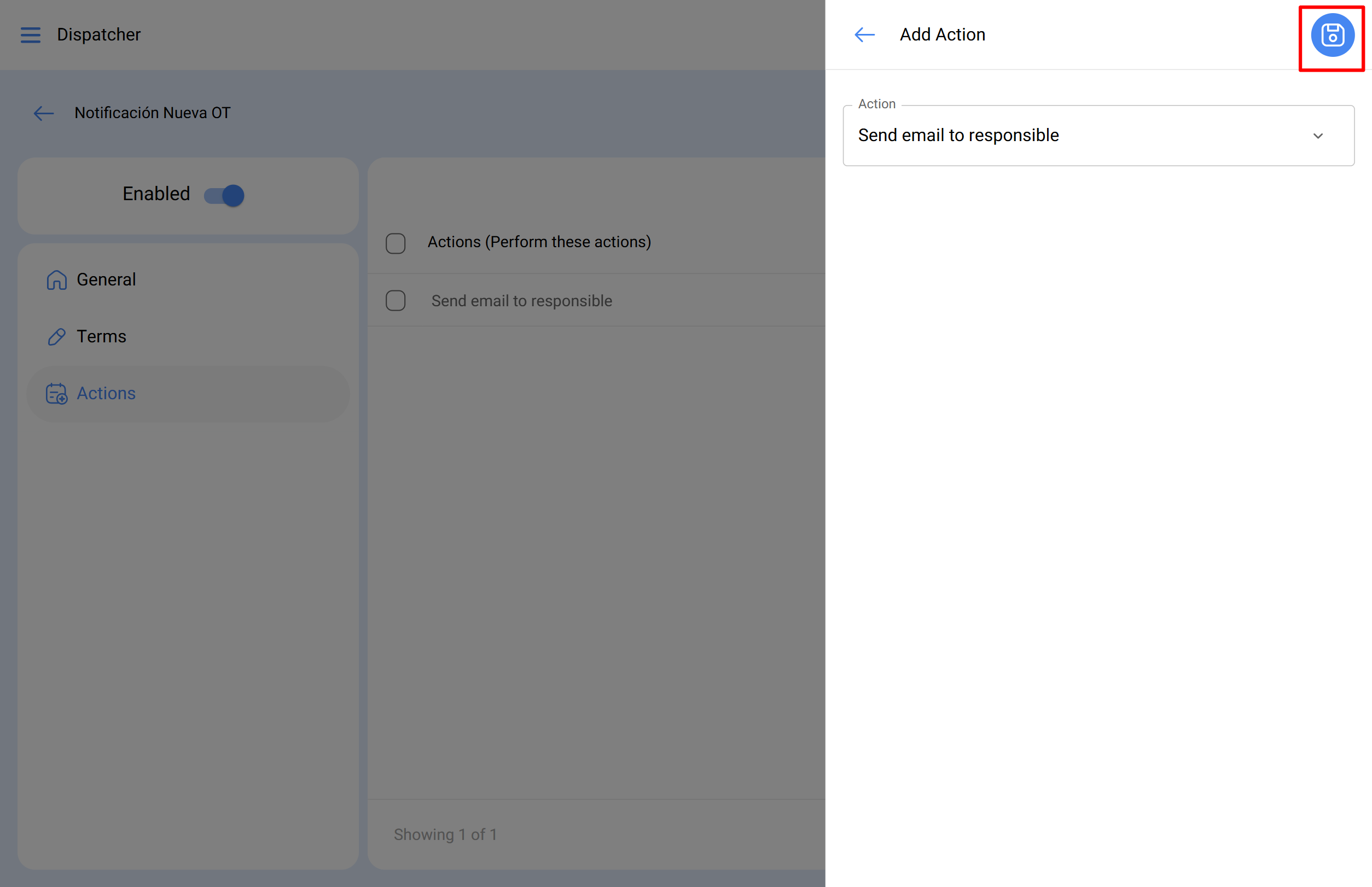Viewport: 1372px width, 887px height.
Task: Click back arrow beside Notificación Nueva OT
Action: (x=43, y=113)
